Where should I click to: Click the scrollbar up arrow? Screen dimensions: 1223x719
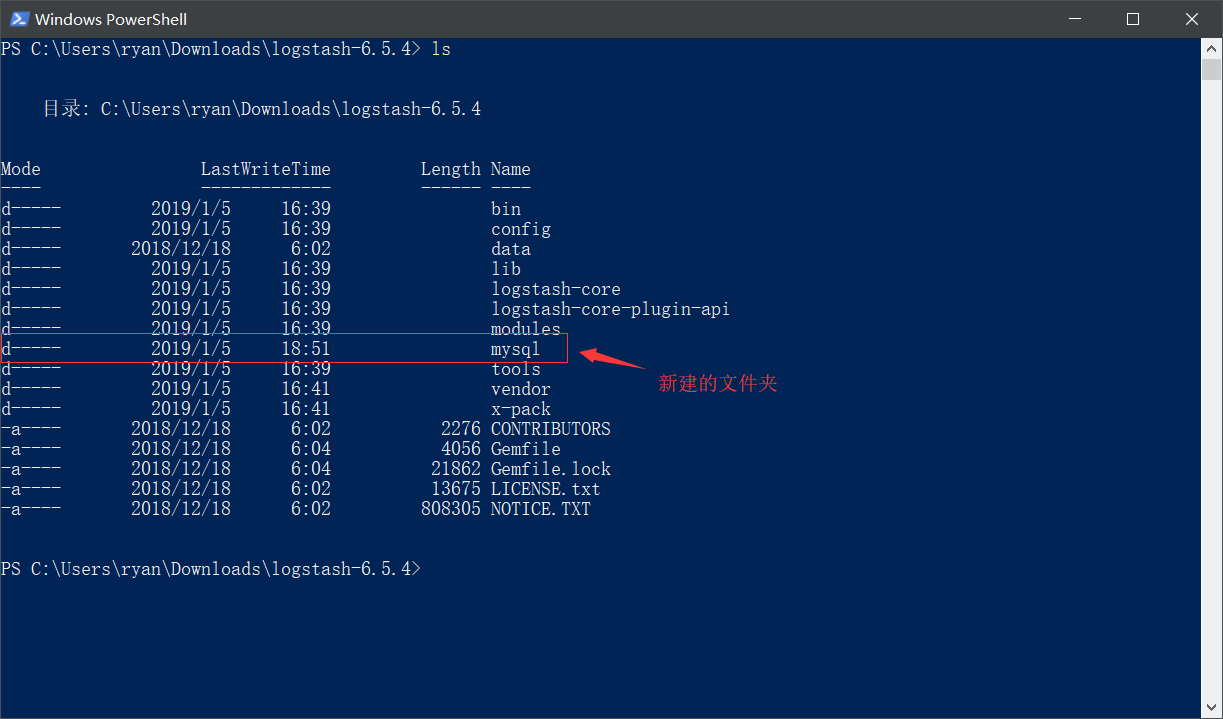[x=1211, y=48]
